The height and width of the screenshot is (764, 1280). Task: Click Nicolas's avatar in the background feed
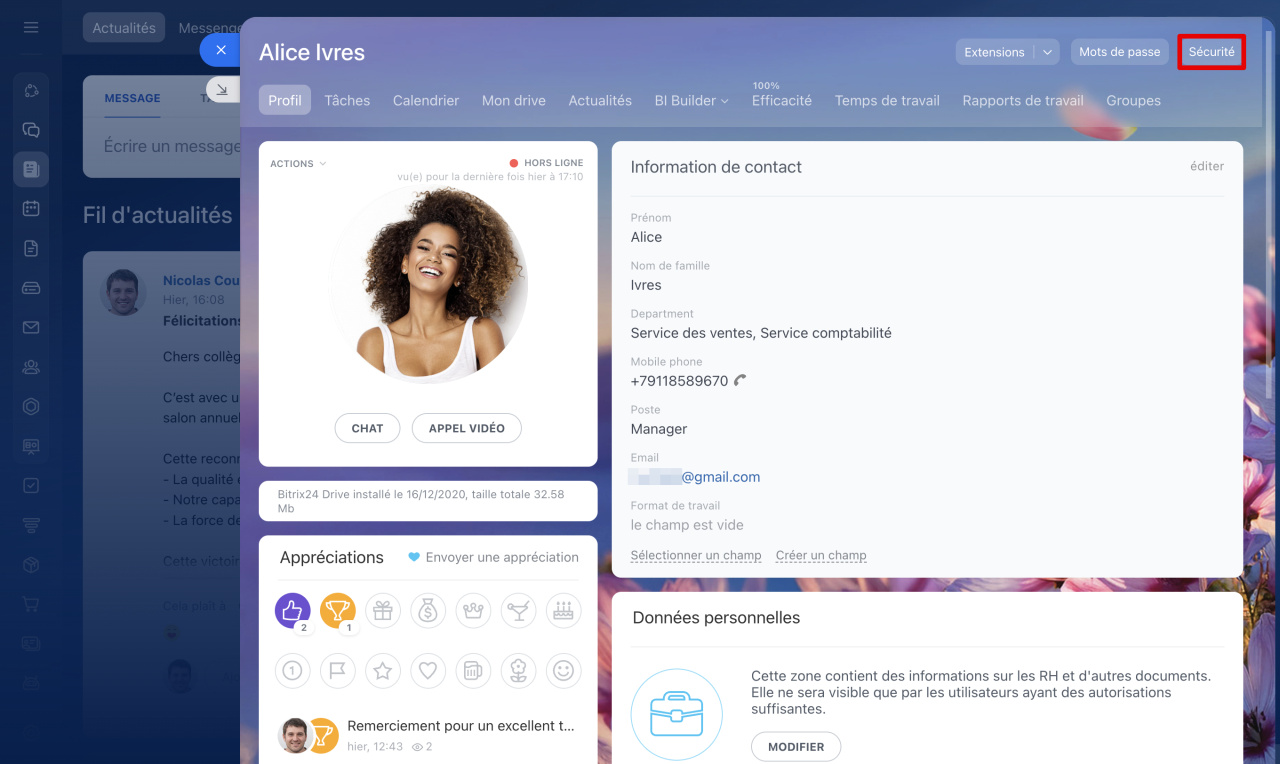(x=124, y=293)
